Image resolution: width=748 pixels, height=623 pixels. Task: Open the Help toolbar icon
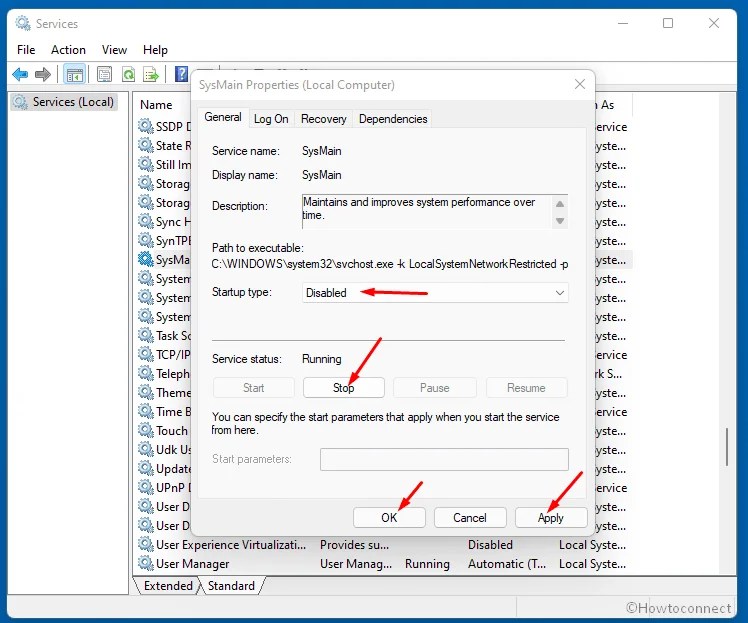pos(181,74)
